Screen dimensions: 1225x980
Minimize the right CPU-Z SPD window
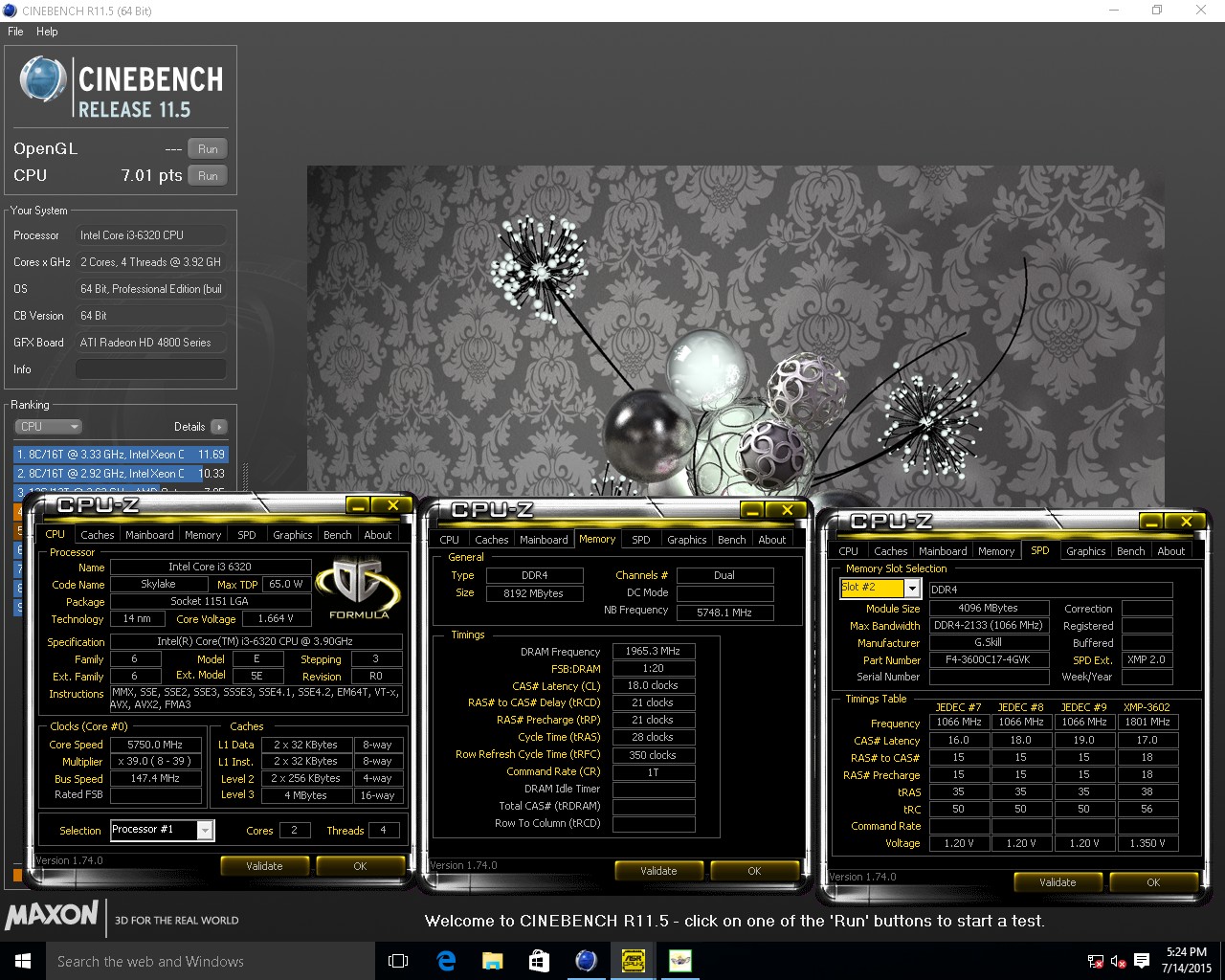pos(1151,522)
